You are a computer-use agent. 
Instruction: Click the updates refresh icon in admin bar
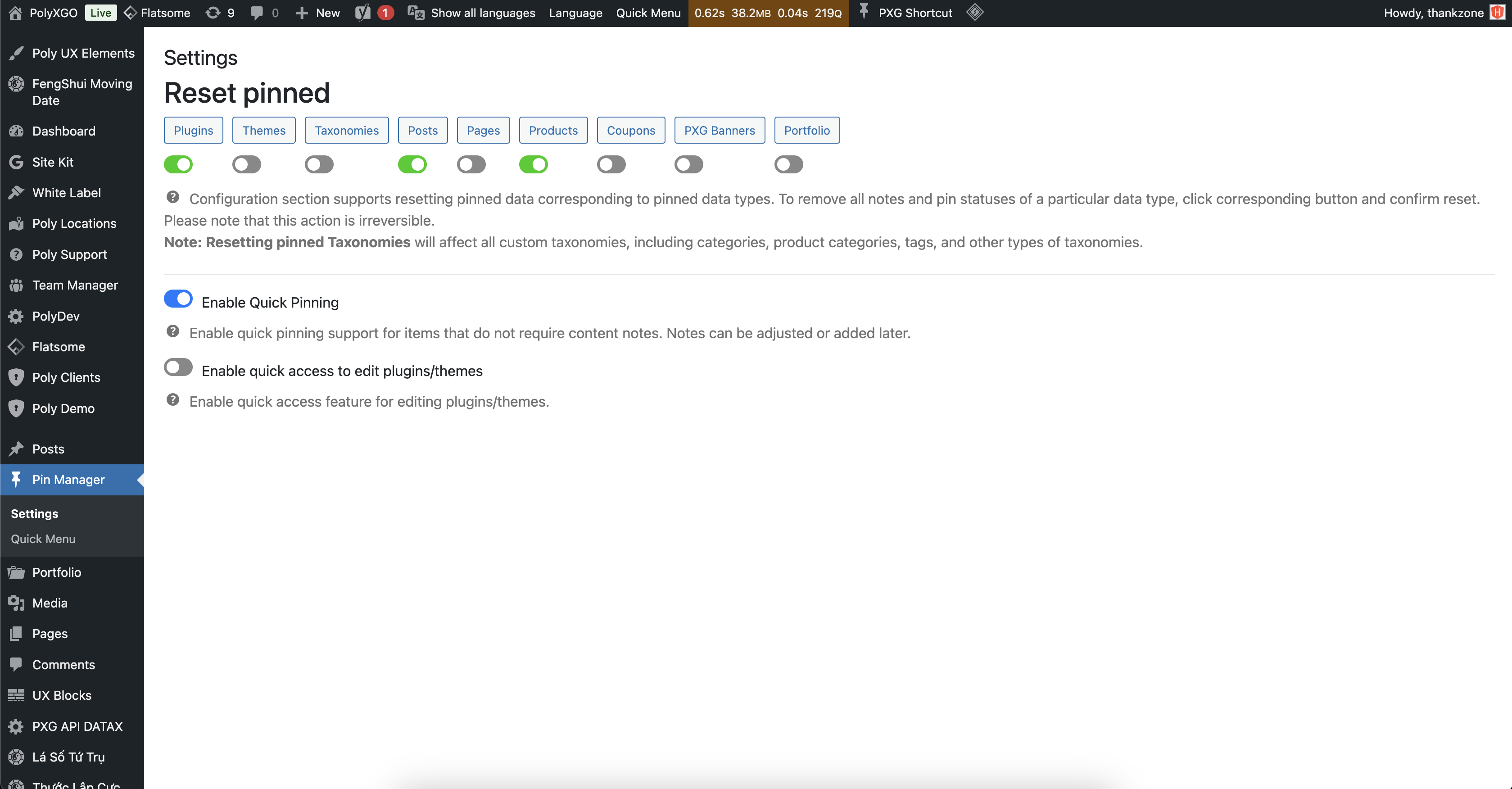(213, 13)
